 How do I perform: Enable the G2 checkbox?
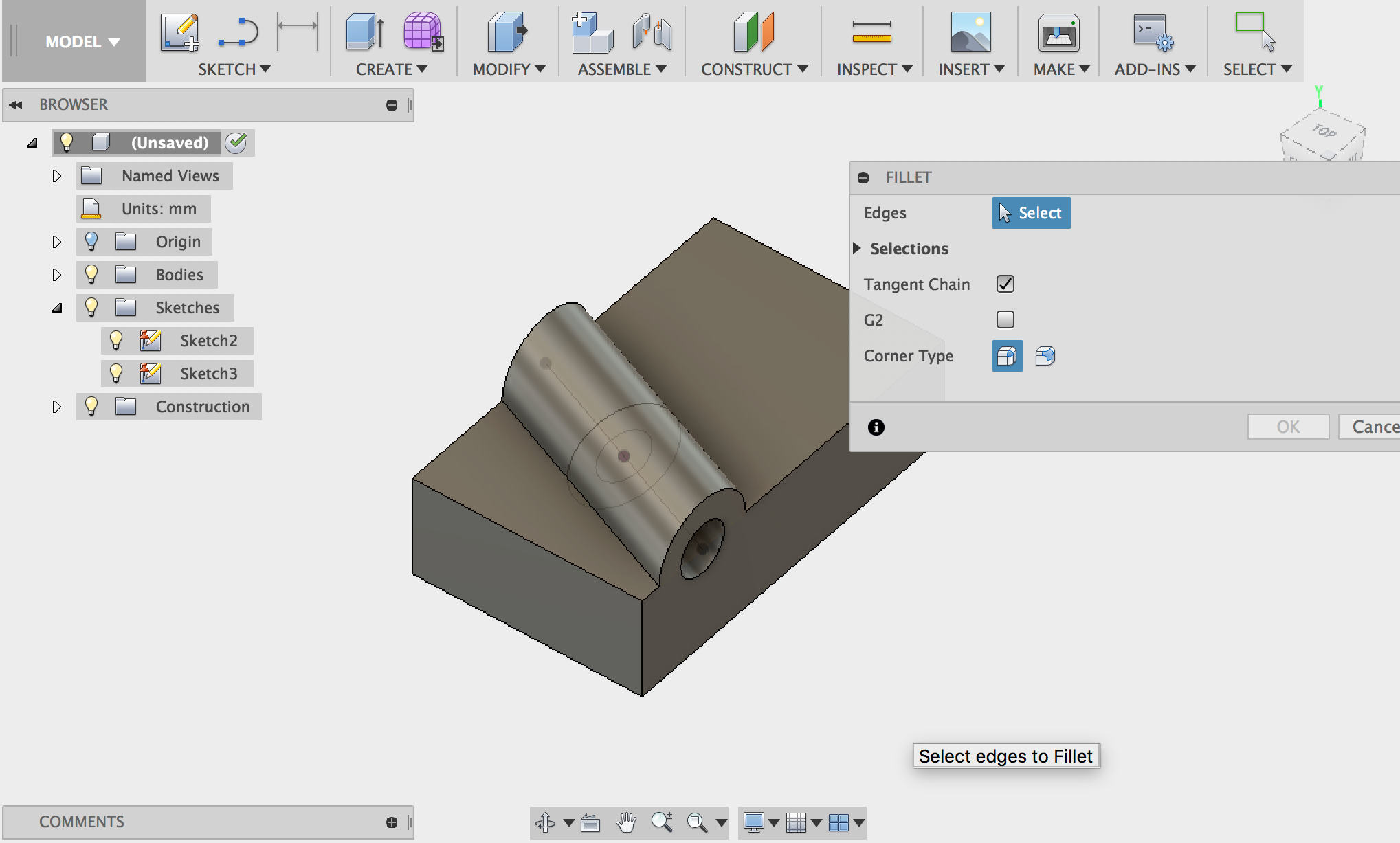1005,319
